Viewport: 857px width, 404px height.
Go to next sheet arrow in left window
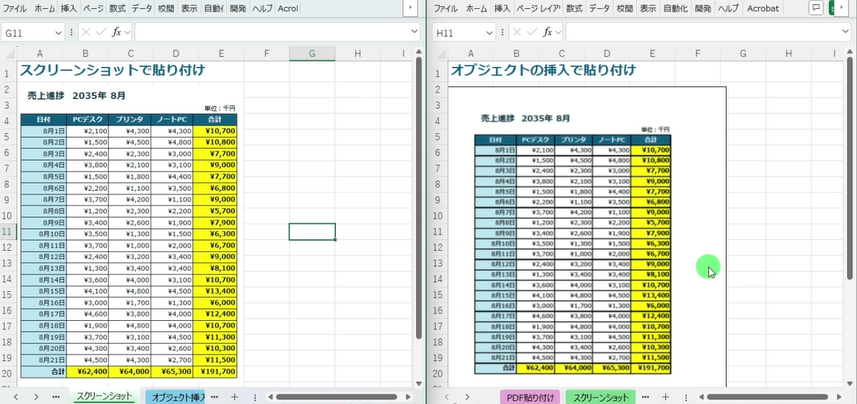[36, 397]
